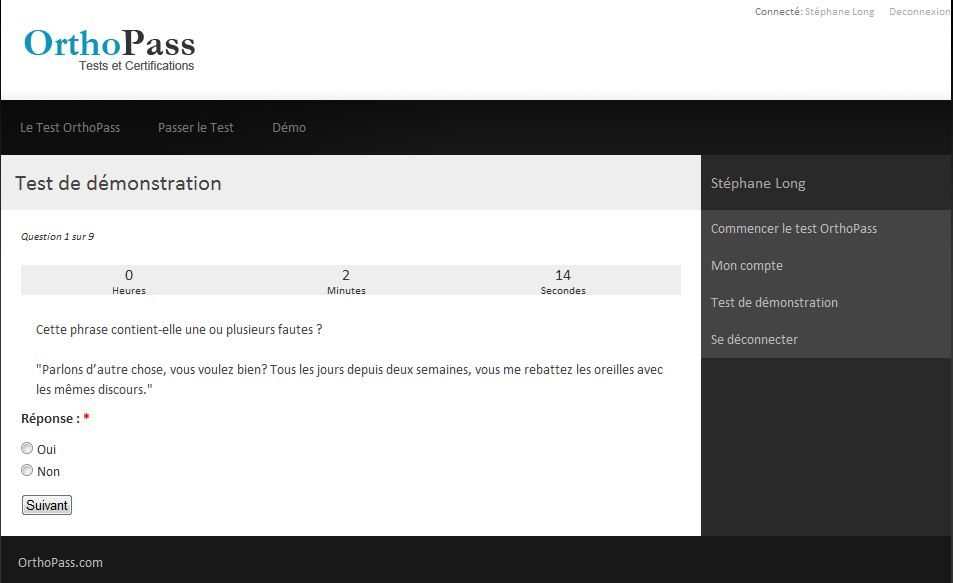Click the OrthoPass.com footer link
Image resolution: width=953 pixels, height=583 pixels.
click(x=60, y=563)
